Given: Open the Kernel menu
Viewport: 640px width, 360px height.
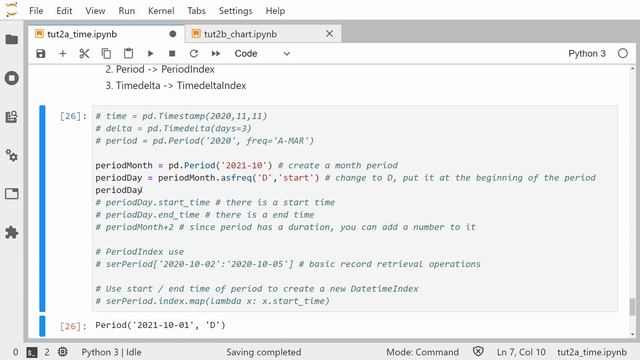Looking at the screenshot, I should tap(161, 11).
